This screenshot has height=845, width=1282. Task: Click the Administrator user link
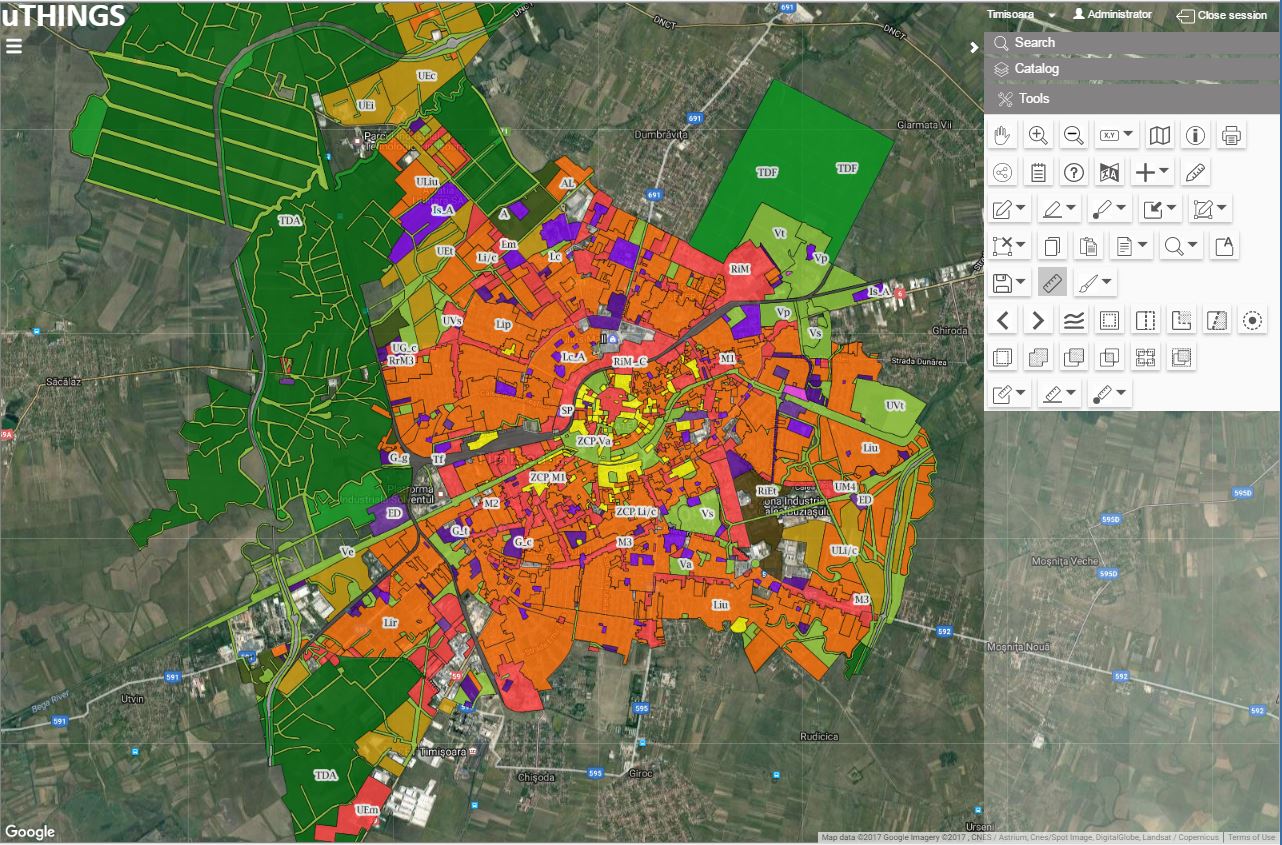[x=1112, y=15]
